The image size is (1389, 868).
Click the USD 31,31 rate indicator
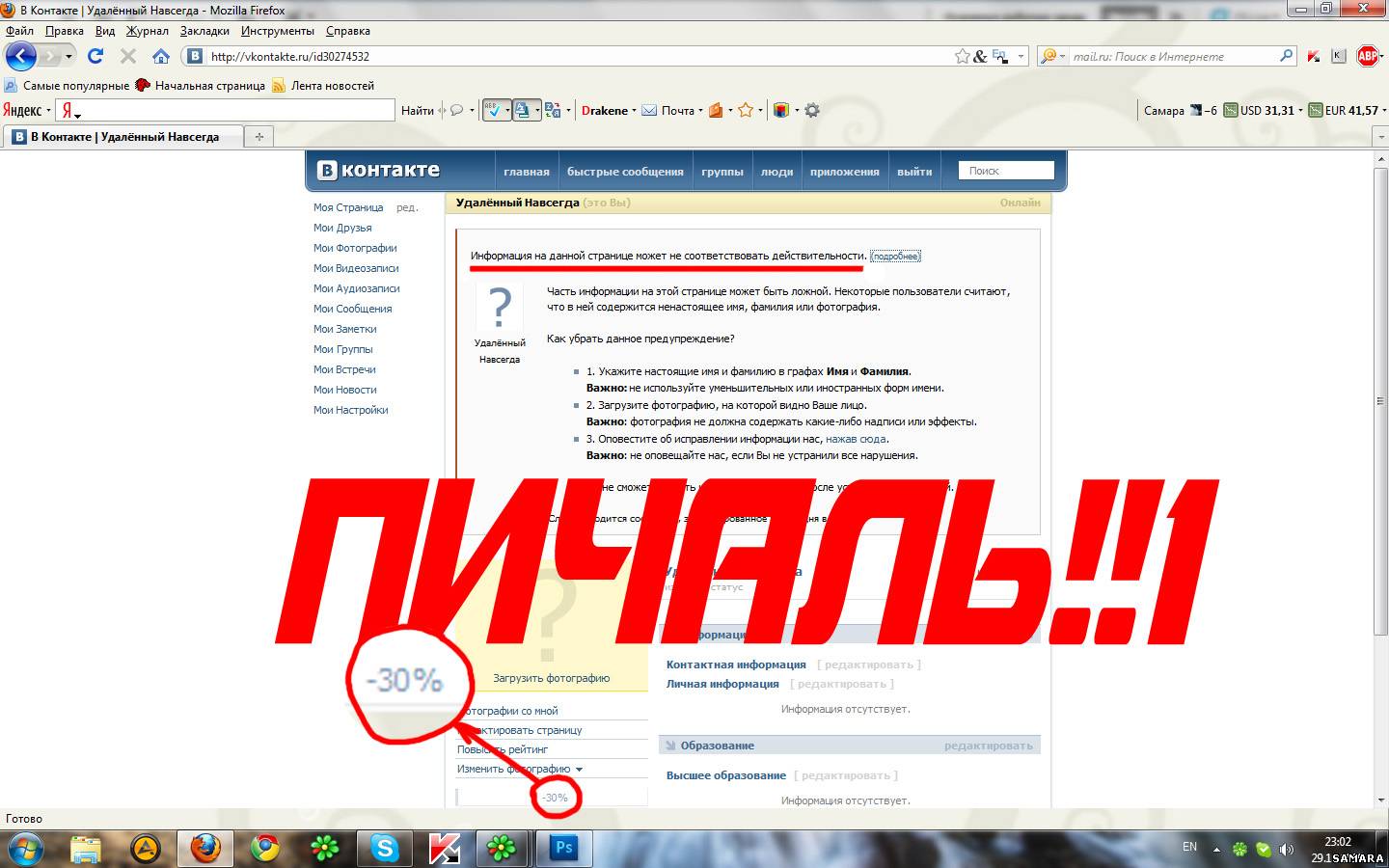(x=1260, y=110)
